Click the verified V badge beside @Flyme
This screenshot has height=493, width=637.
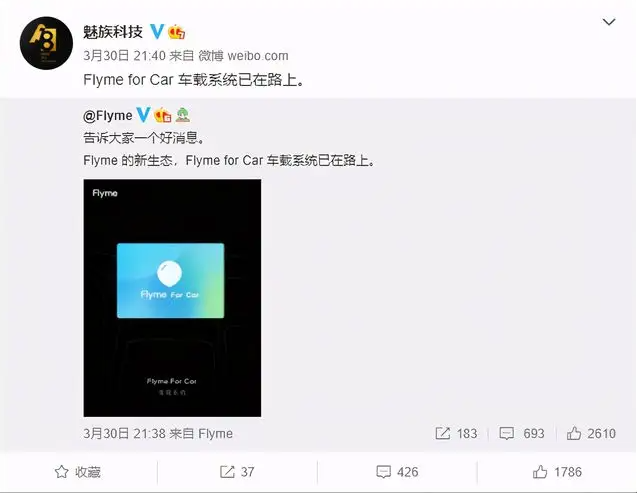pos(143,115)
